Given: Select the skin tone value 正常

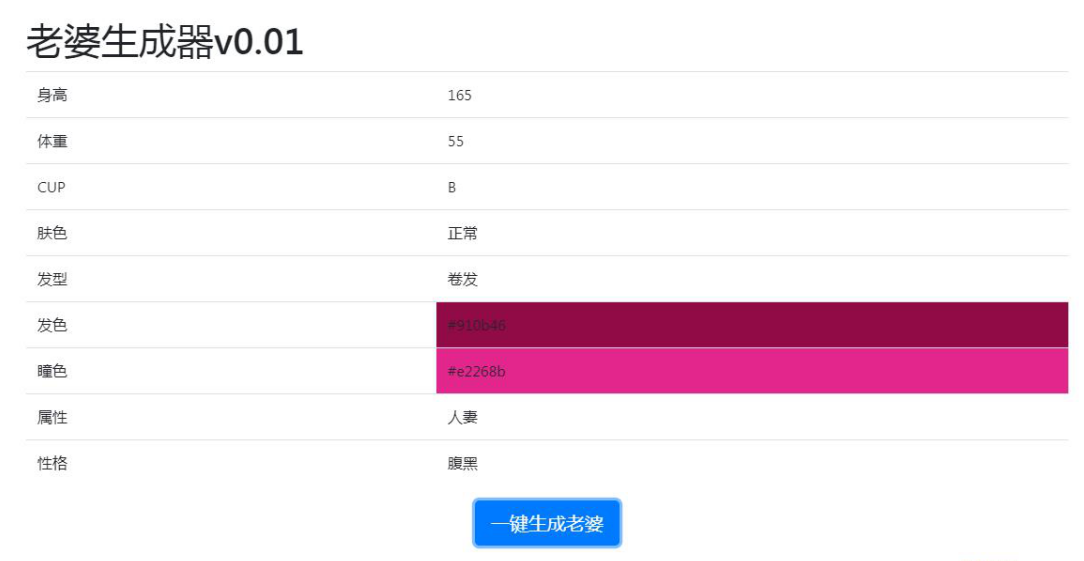Looking at the screenshot, I should [463, 234].
